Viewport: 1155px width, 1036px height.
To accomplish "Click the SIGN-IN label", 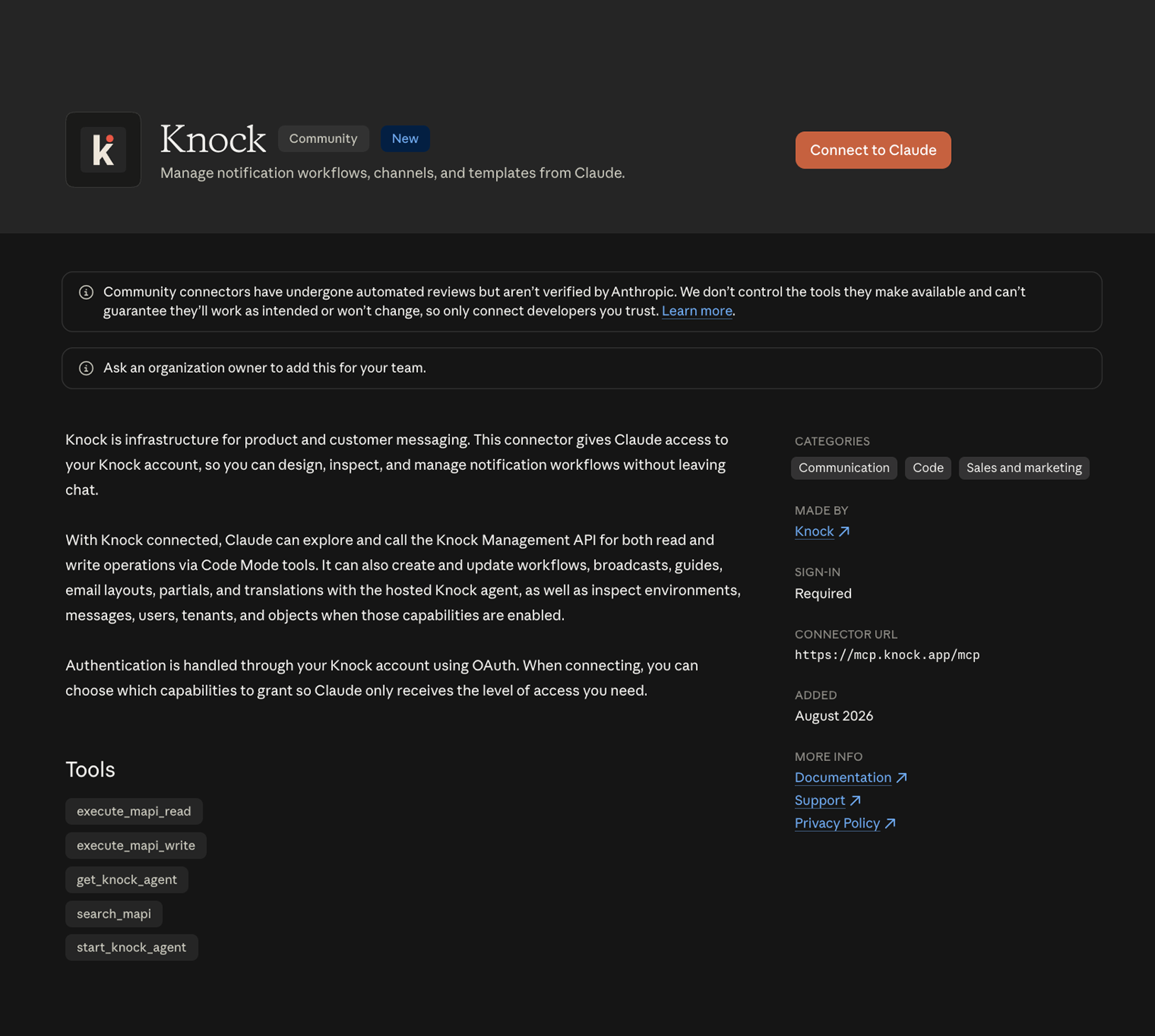I will pos(818,572).
